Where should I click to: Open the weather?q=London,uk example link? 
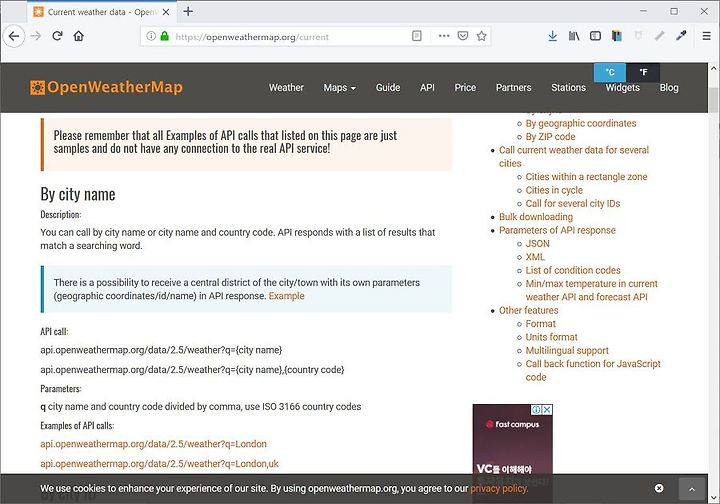[159, 464]
